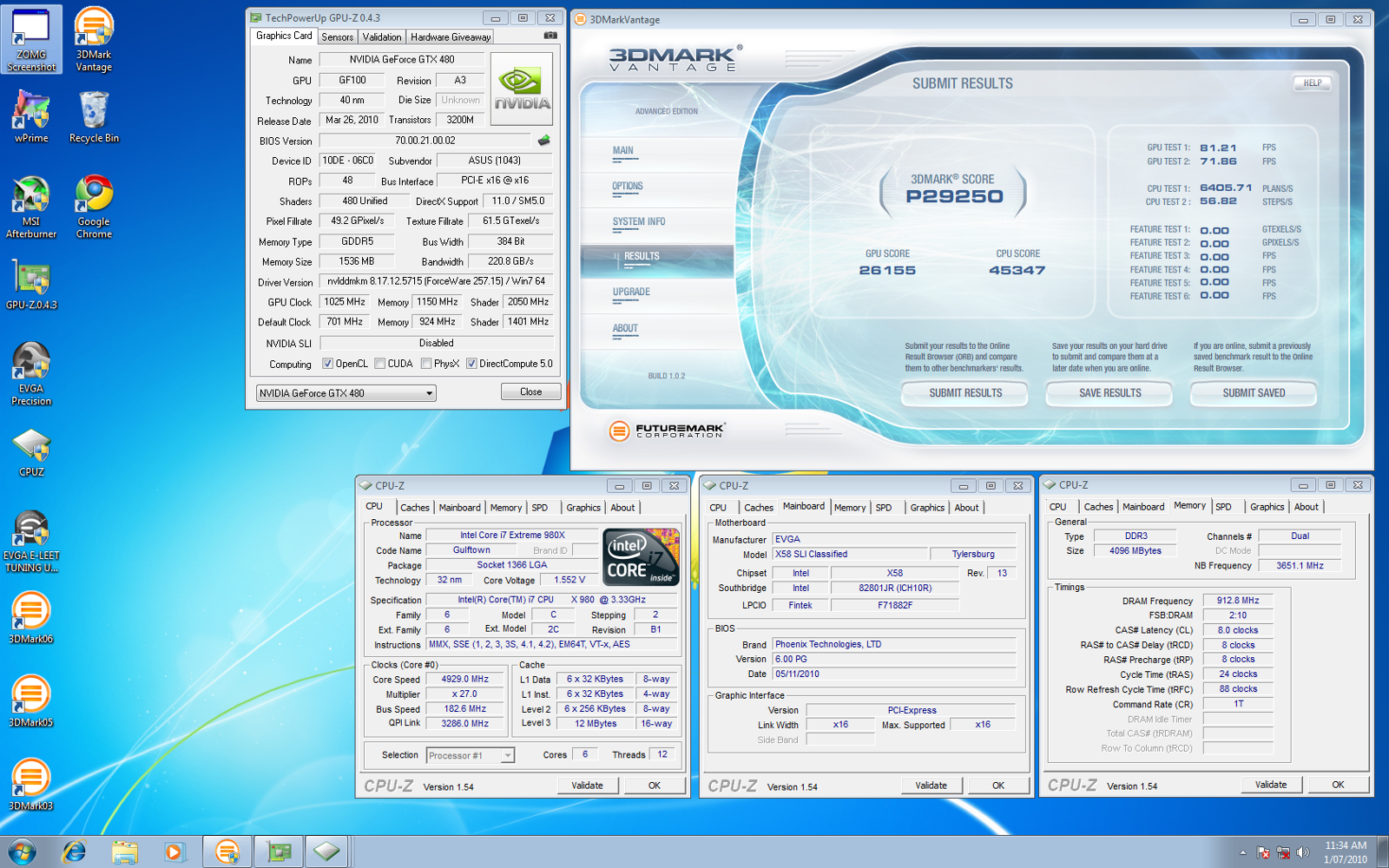
Task: Select OPTIONS in 3DMark Vantage sidebar
Action: pyautogui.click(x=628, y=187)
